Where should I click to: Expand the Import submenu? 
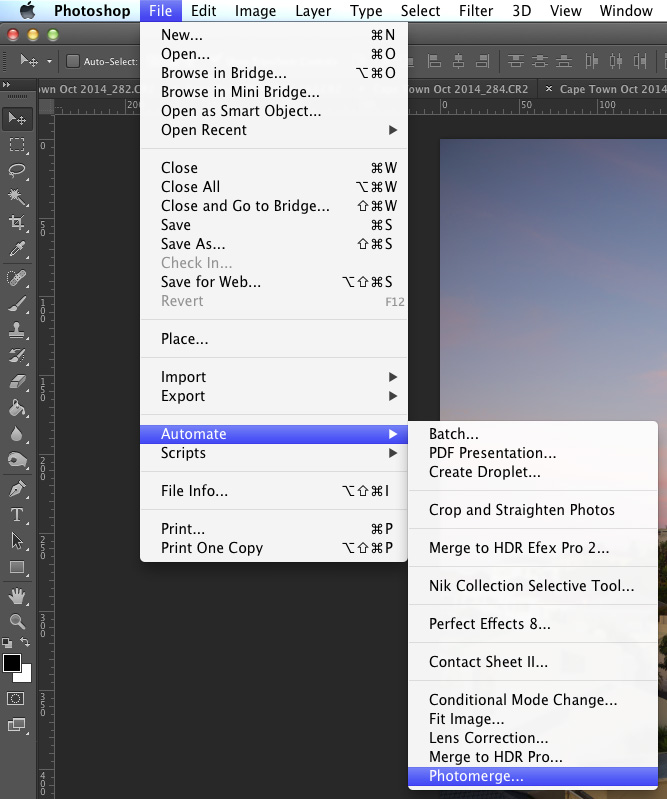coord(274,377)
